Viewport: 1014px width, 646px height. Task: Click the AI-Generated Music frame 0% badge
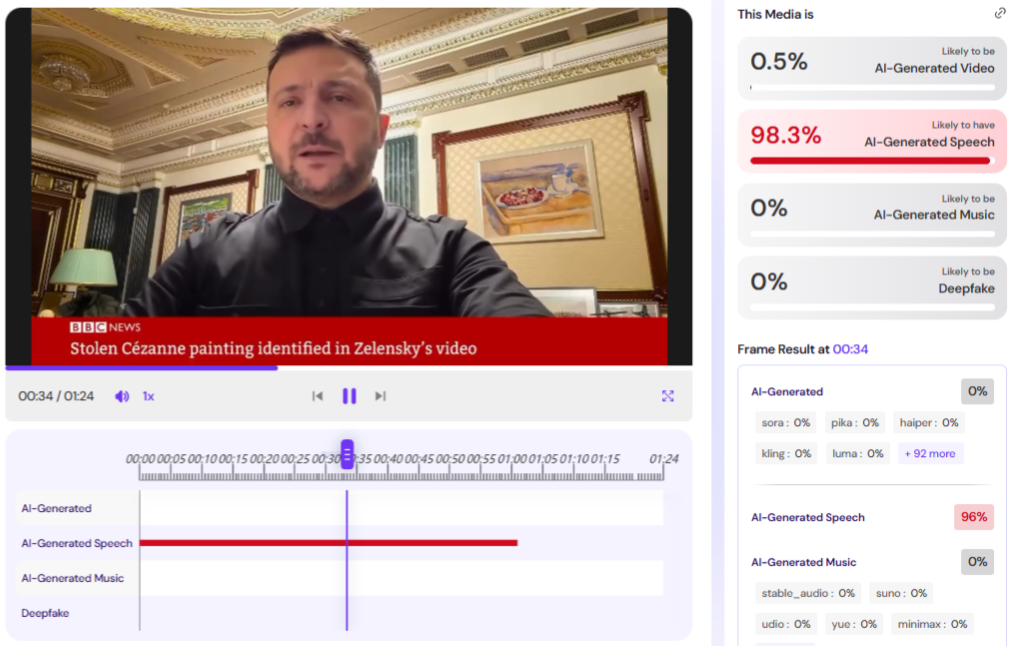click(x=977, y=562)
